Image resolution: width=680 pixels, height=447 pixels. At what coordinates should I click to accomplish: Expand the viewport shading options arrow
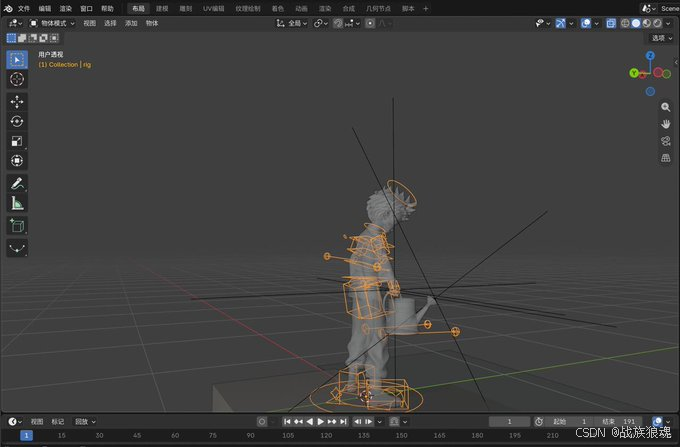pos(668,23)
